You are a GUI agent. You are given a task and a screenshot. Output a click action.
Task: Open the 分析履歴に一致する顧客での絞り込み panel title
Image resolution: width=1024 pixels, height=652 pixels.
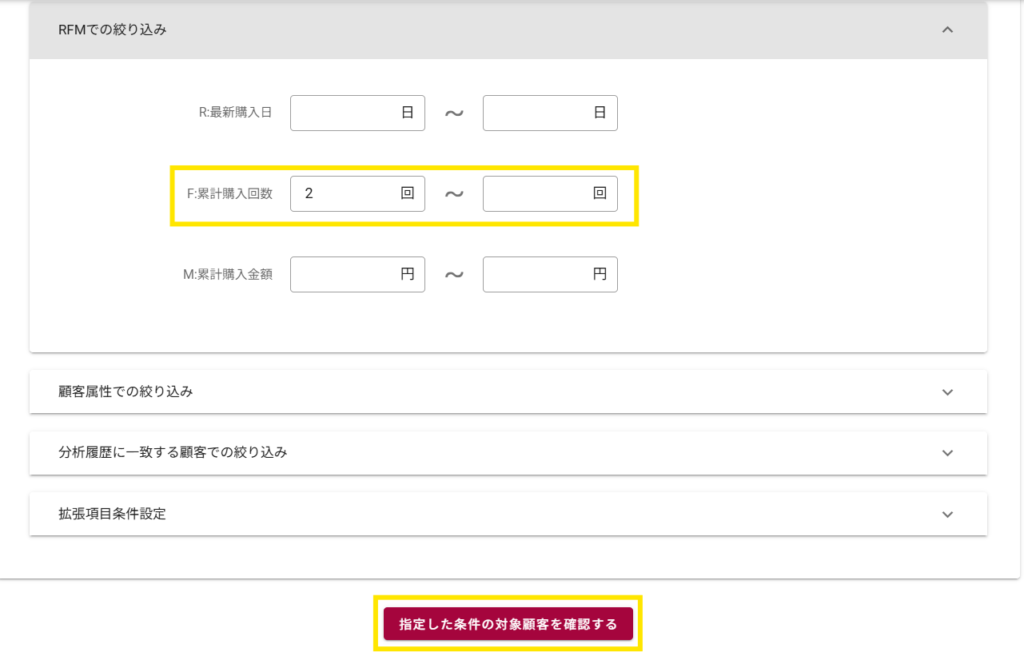click(x=173, y=453)
